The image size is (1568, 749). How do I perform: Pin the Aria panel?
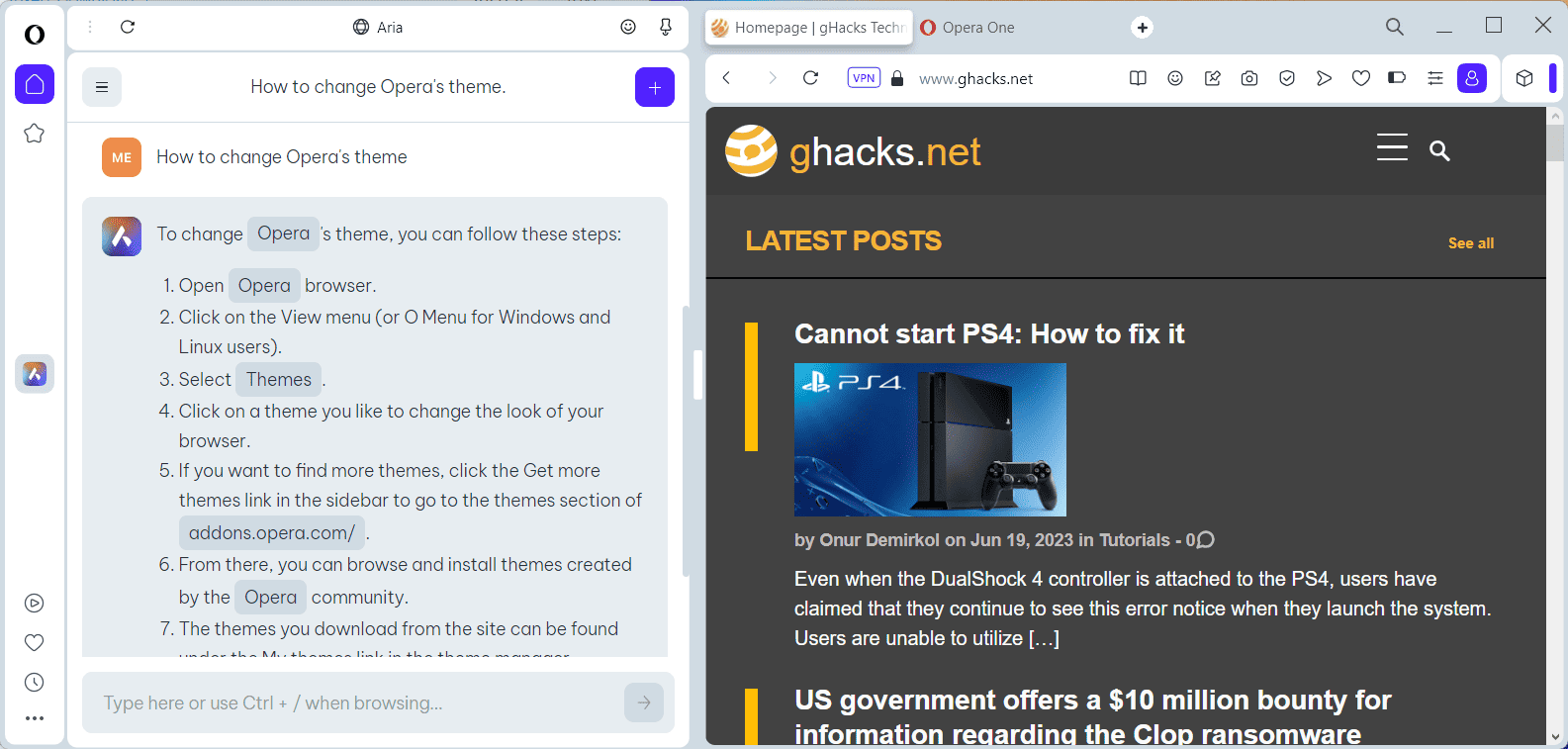coord(666,27)
